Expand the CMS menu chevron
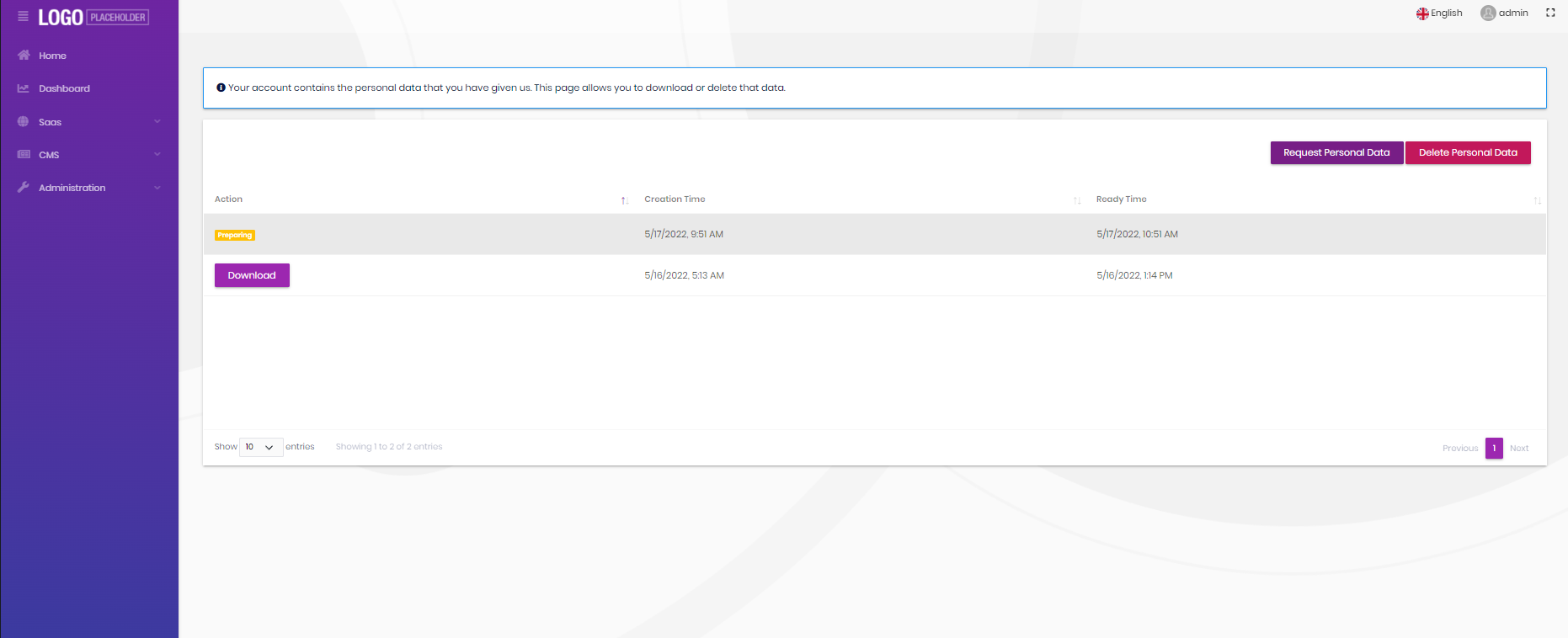 point(157,155)
